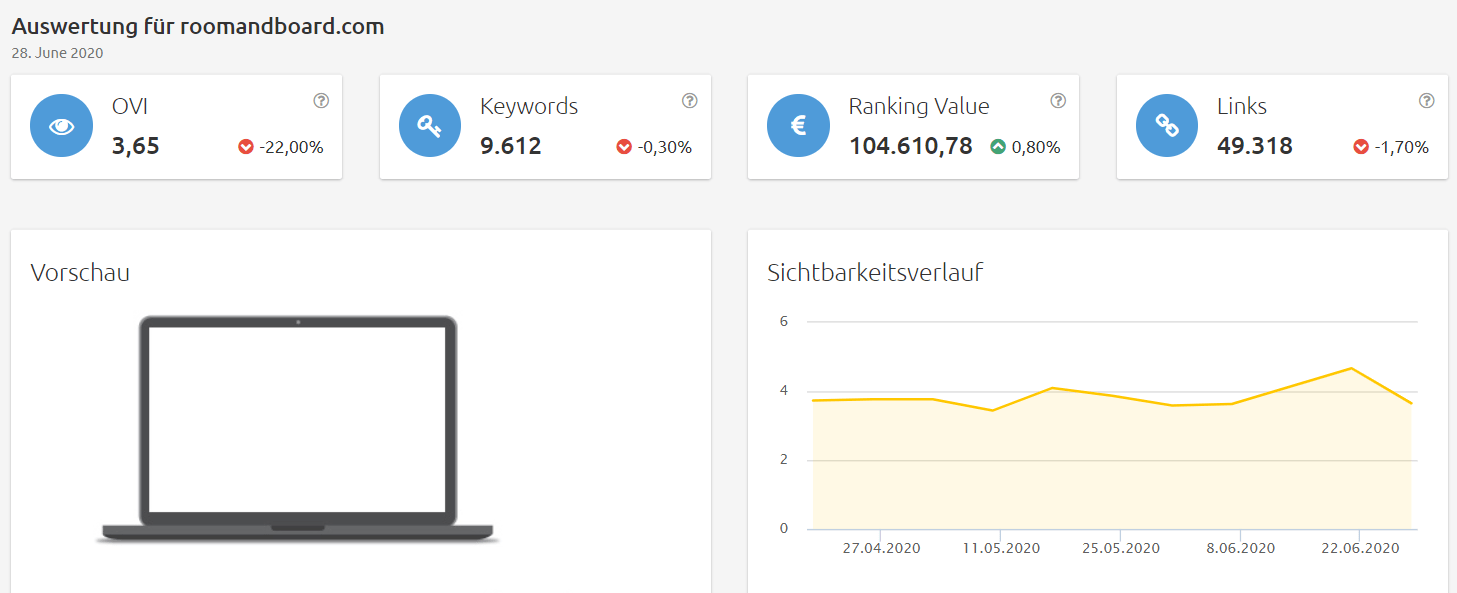Click the Ranking Value card title
1457x593 pixels.
click(919, 107)
